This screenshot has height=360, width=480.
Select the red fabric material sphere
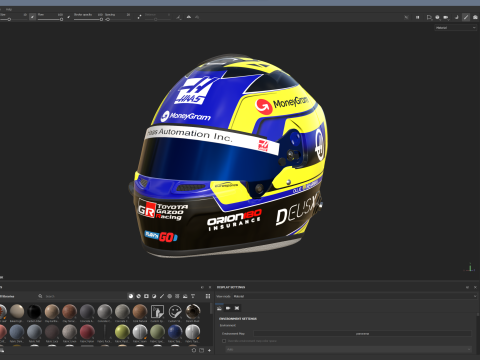(x=87, y=332)
